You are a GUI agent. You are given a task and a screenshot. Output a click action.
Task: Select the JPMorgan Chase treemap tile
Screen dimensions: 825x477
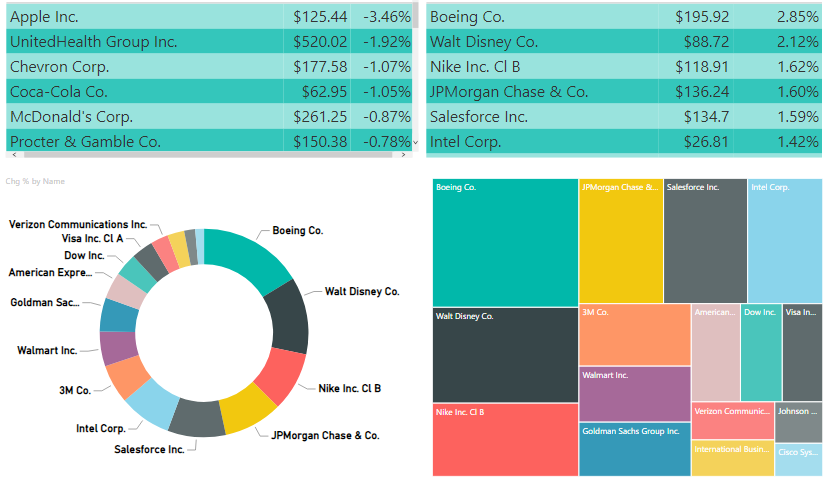click(x=621, y=241)
